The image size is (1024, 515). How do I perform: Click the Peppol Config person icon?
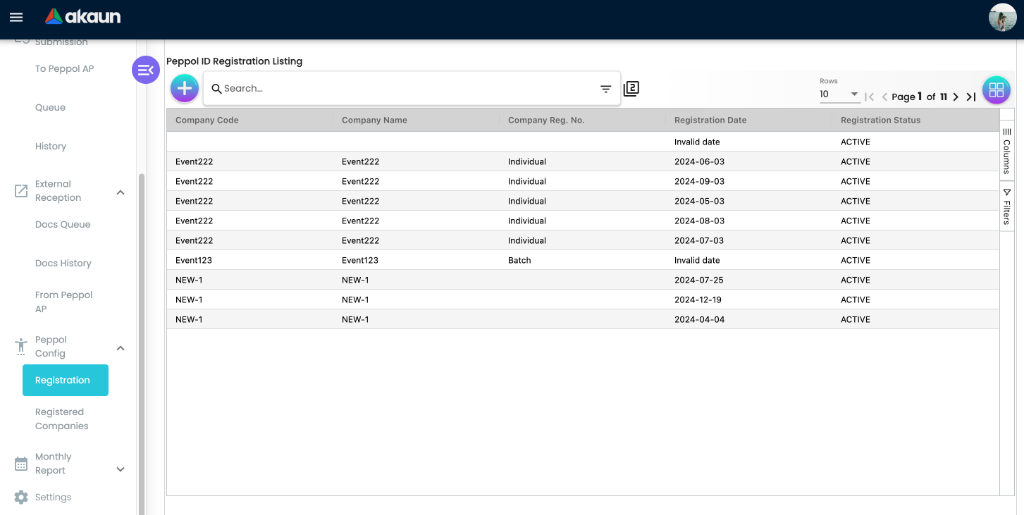click(x=21, y=347)
